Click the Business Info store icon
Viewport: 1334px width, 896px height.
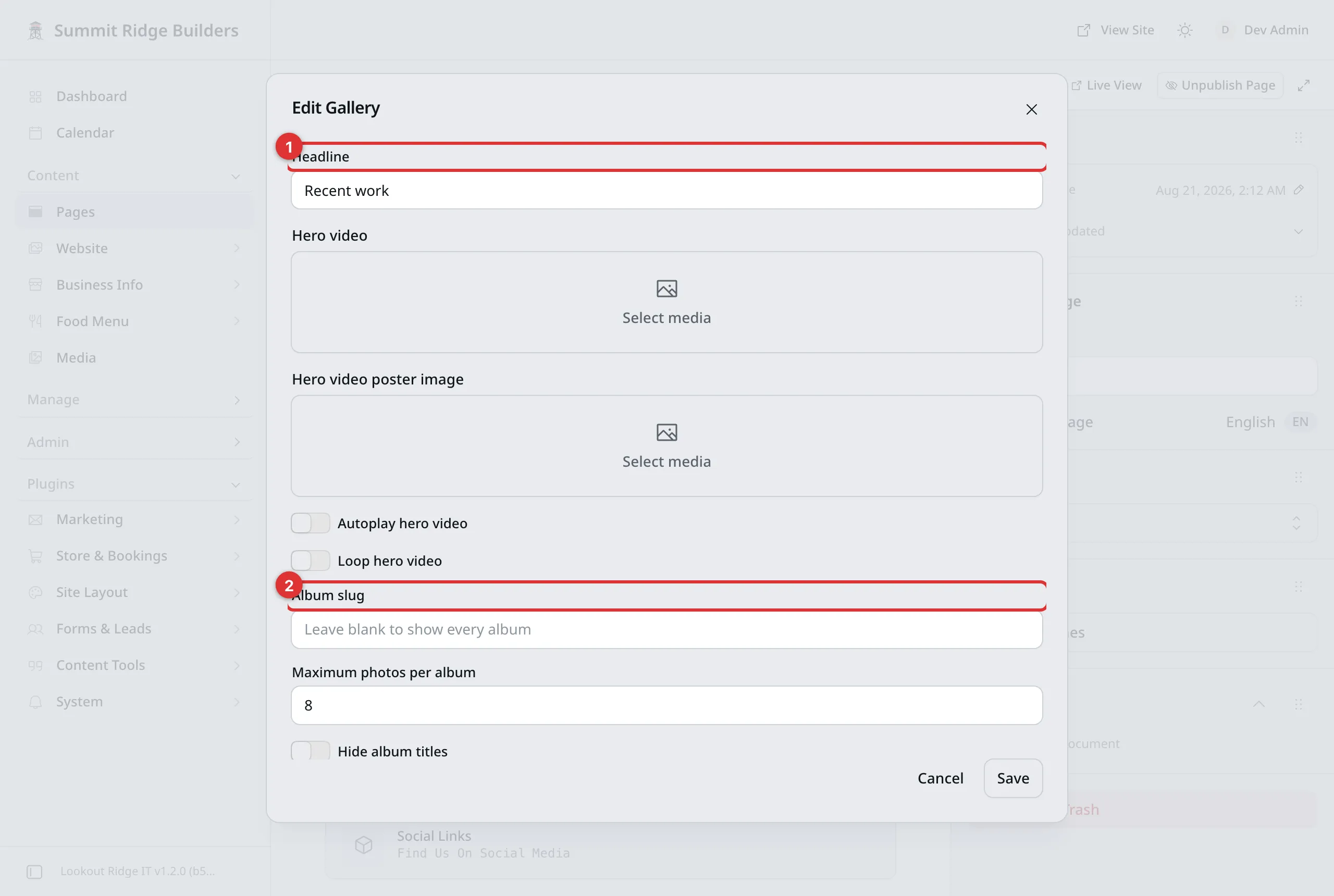pos(35,284)
